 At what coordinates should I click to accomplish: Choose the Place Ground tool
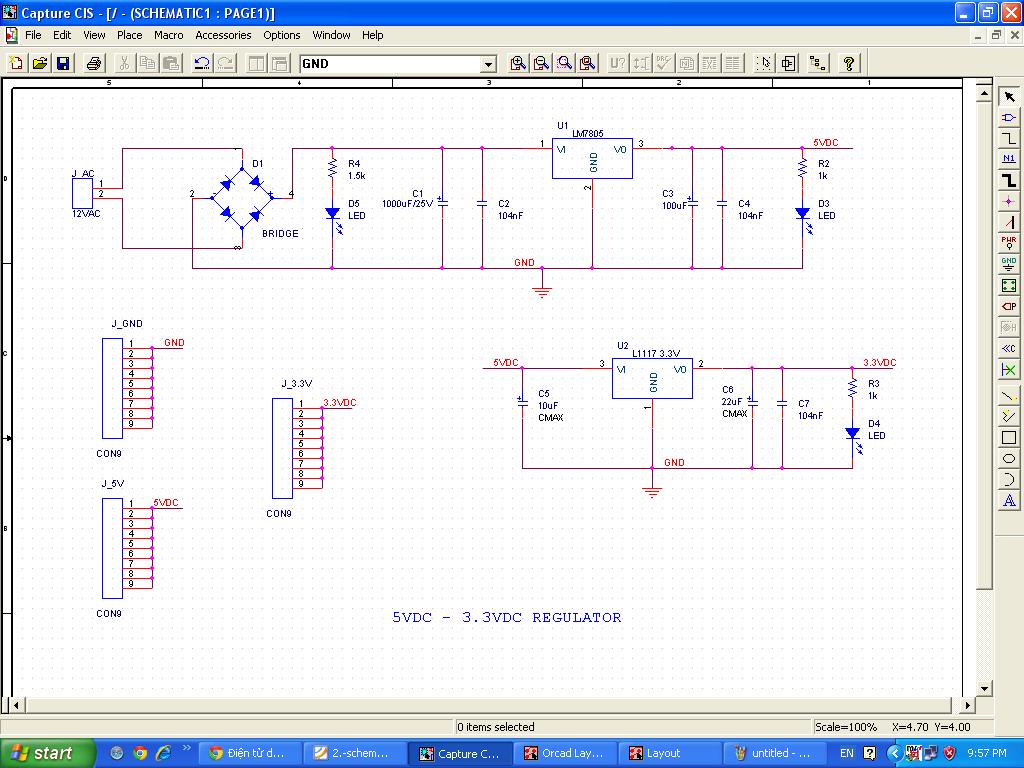click(x=1009, y=264)
